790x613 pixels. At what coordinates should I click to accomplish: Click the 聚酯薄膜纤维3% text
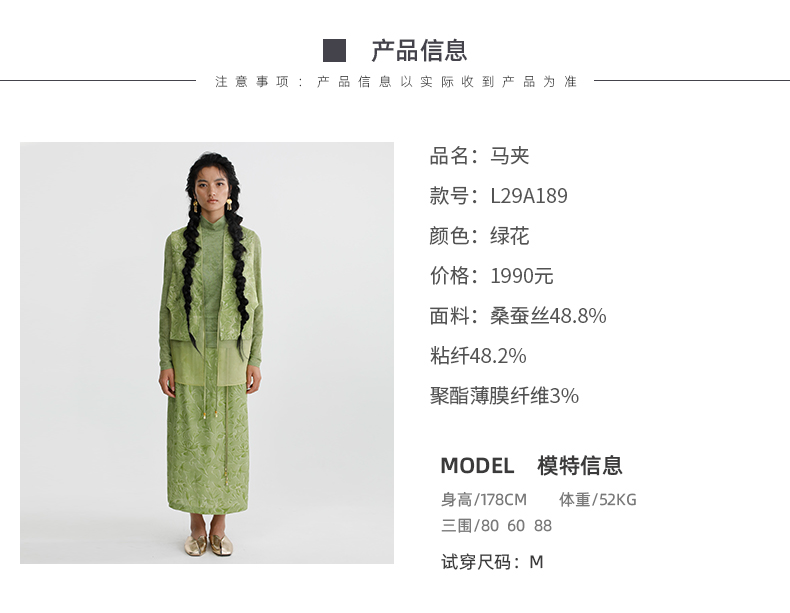coord(504,396)
